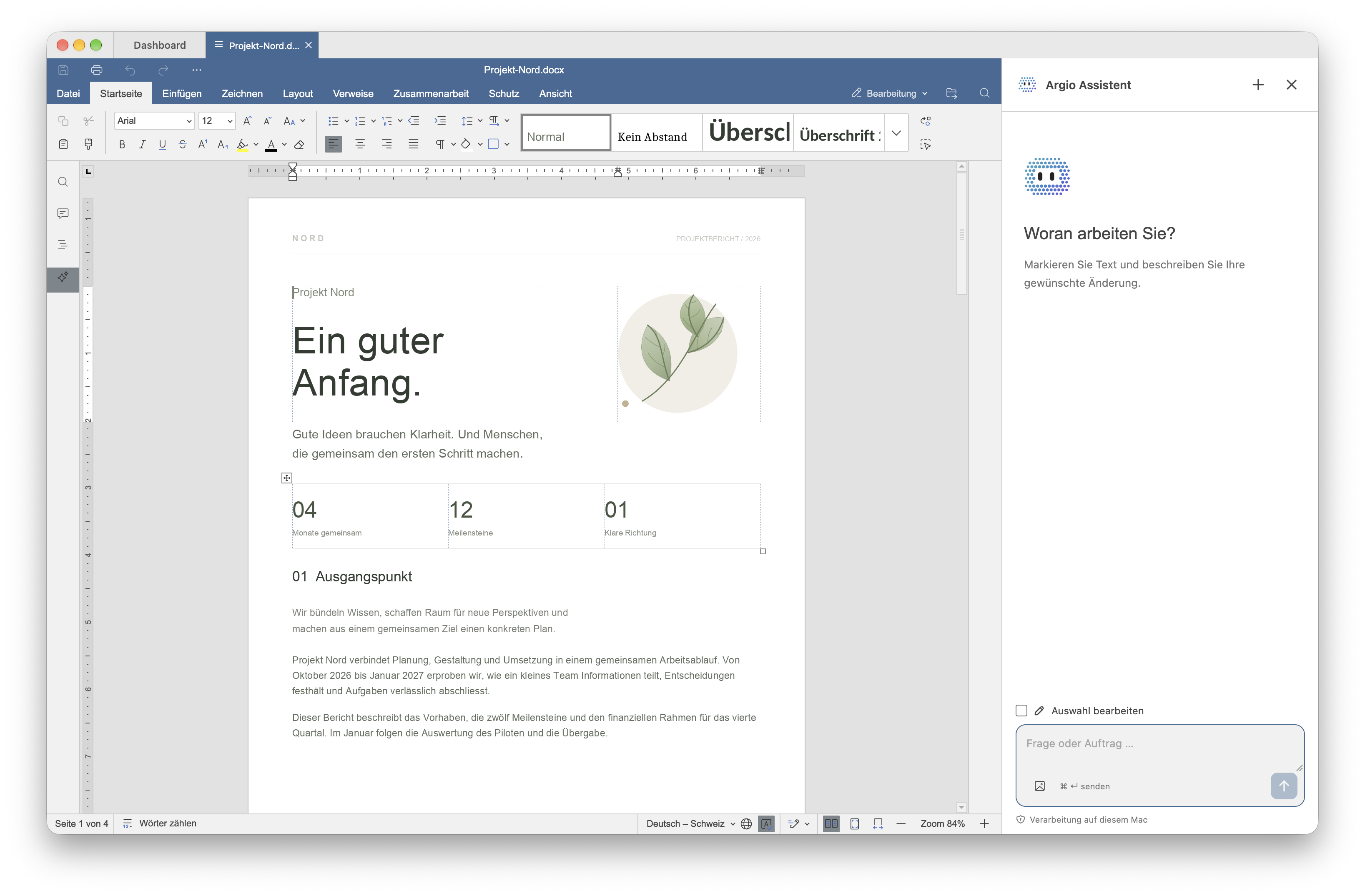This screenshot has height=896, width=1365.
Task: Expand the styles gallery arrow
Action: point(896,133)
